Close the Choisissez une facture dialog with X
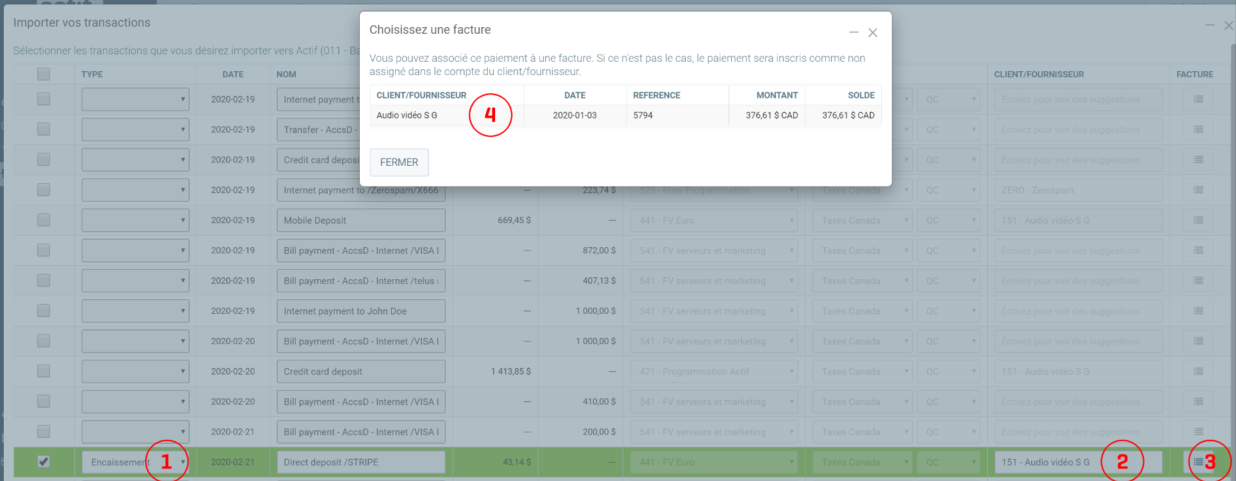 [x=873, y=33]
